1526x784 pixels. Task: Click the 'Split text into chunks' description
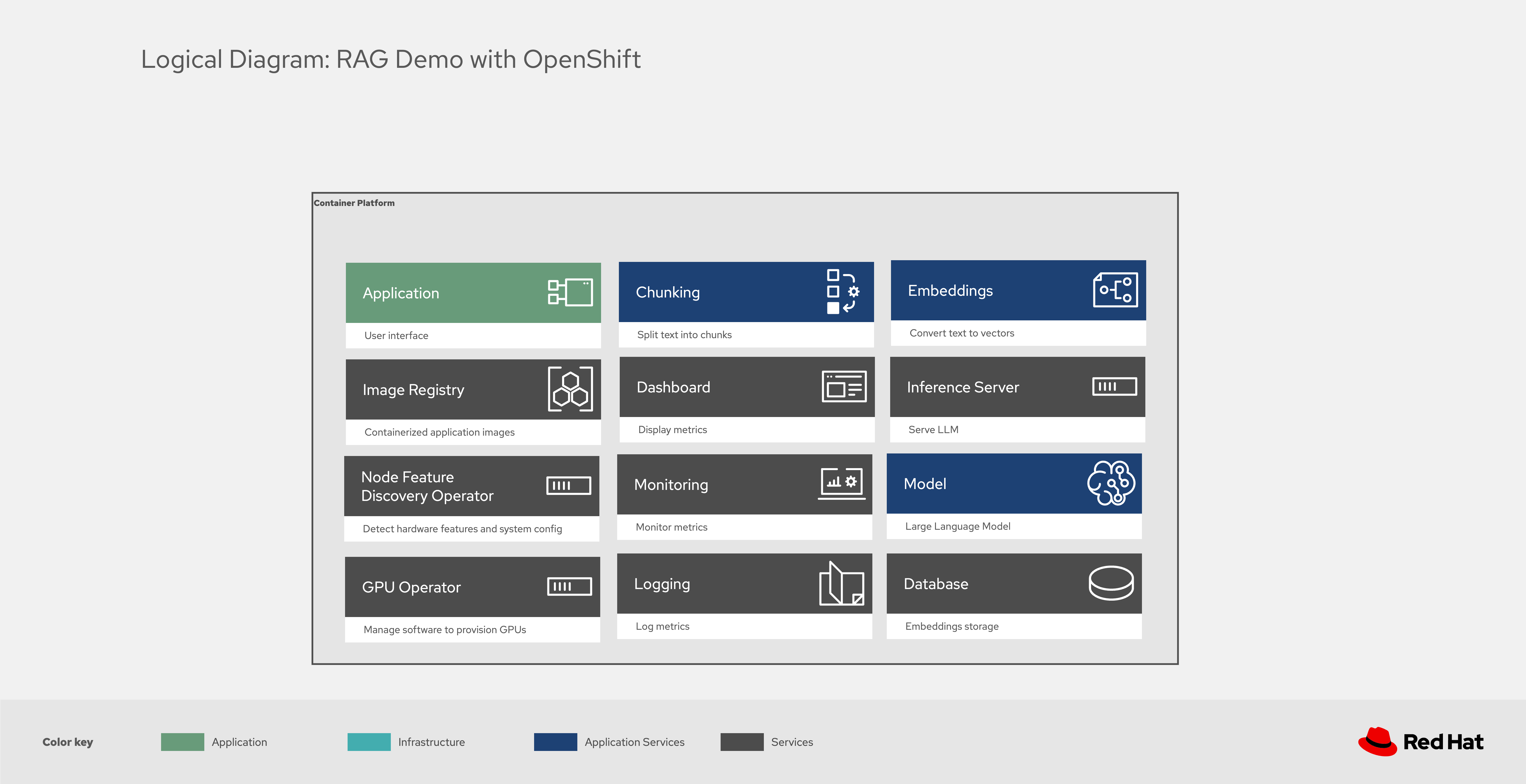click(x=684, y=335)
